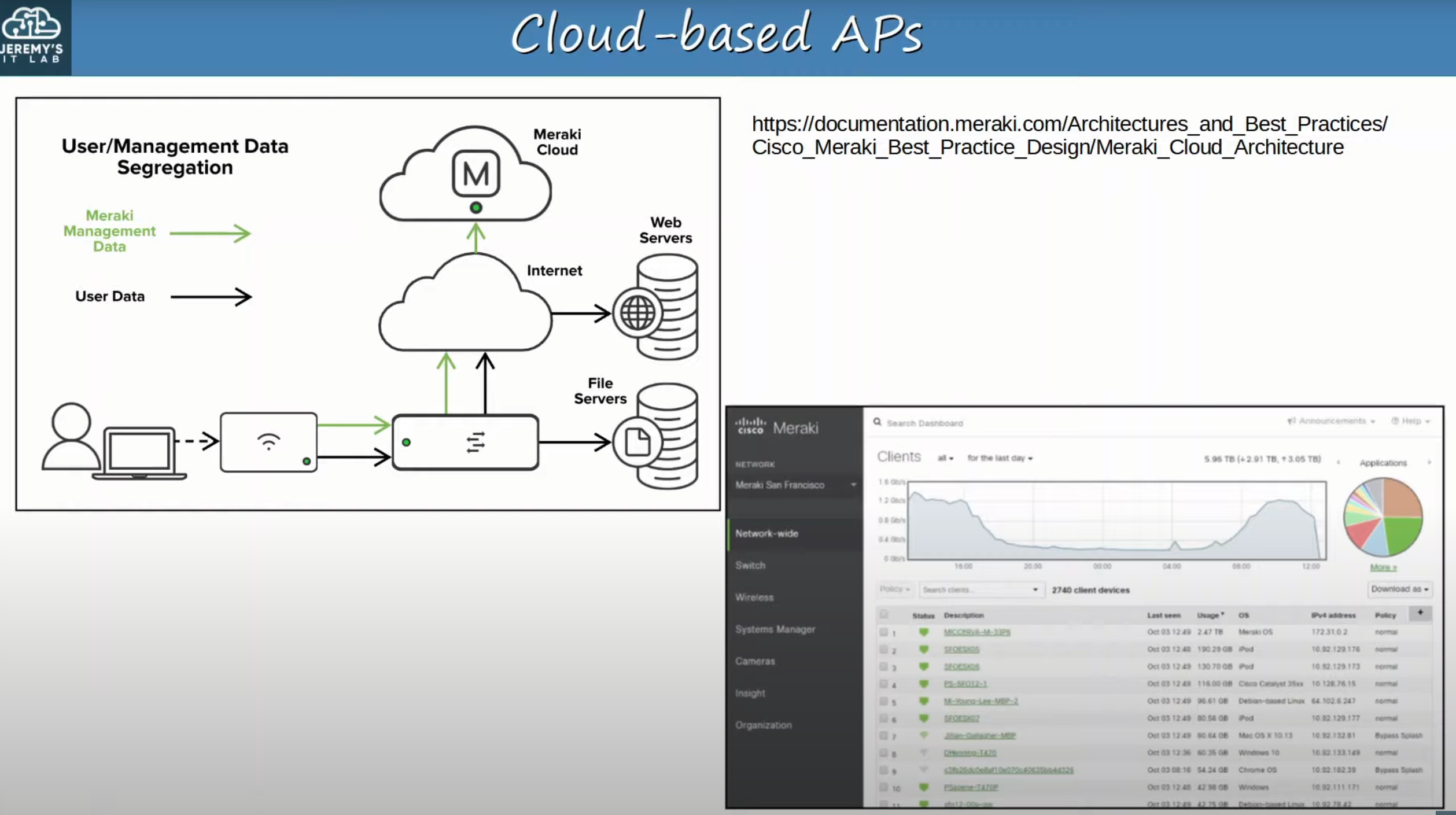Click the plus add-column icon in table header
This screenshot has width=1456, height=815.
point(1420,613)
